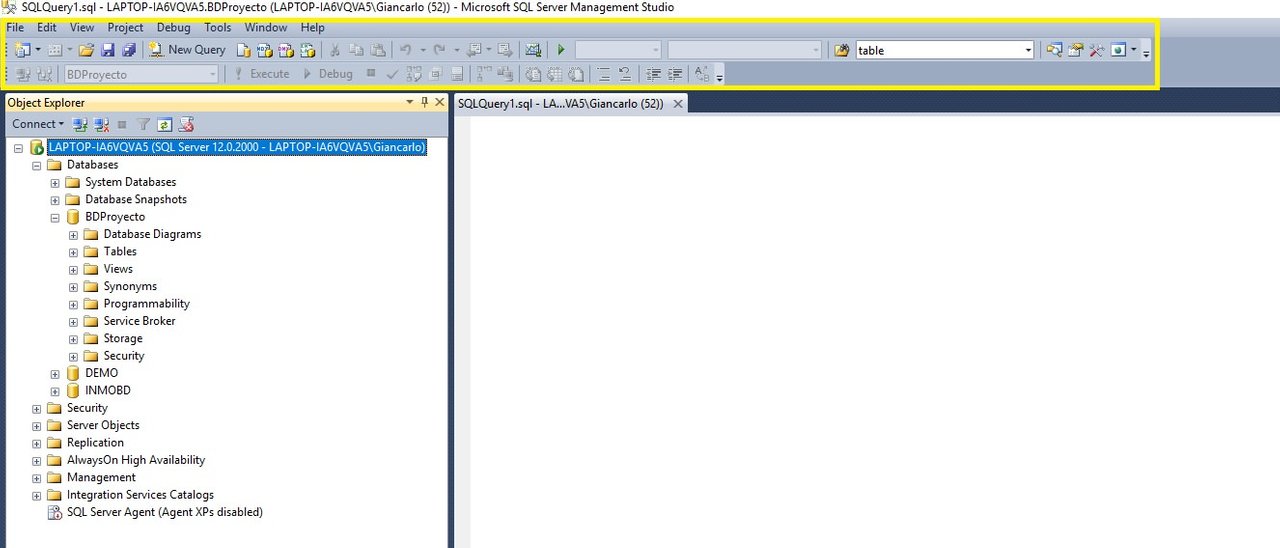1280x548 pixels.
Task: Click the Decrease Indent icon
Action: (653, 74)
